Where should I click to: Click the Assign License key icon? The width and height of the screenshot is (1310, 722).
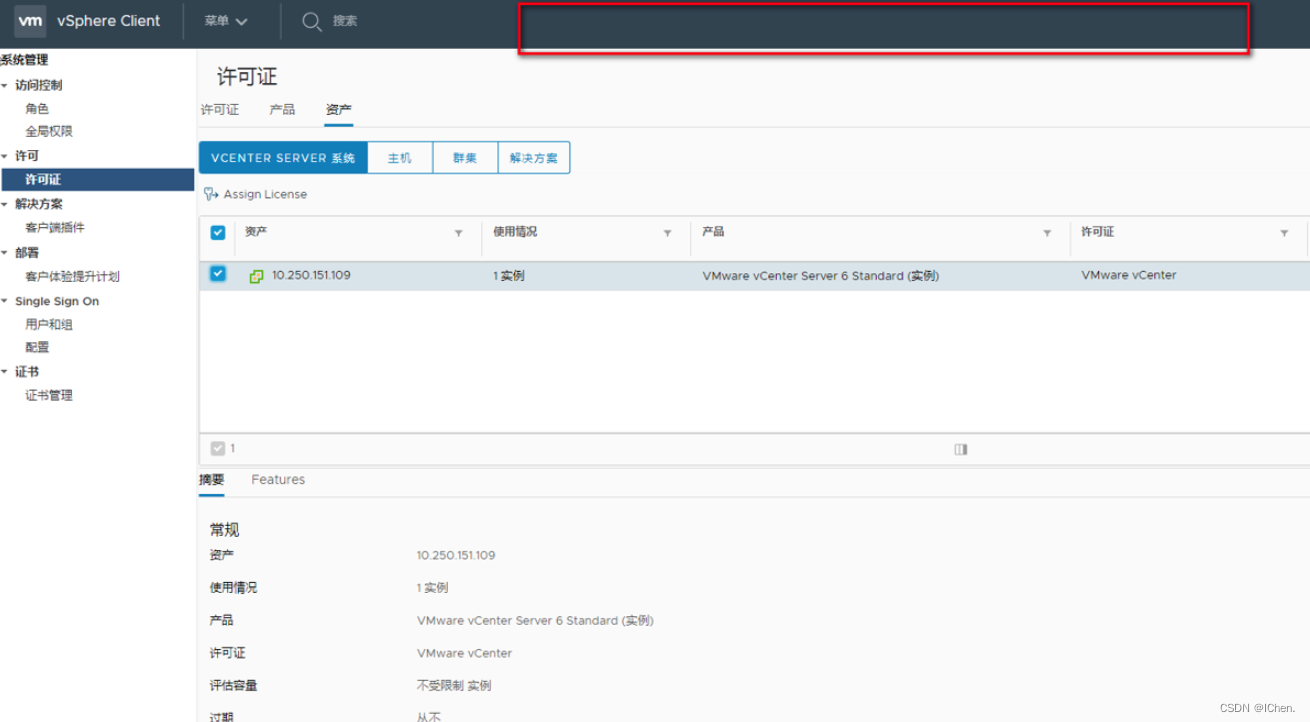[x=209, y=194]
